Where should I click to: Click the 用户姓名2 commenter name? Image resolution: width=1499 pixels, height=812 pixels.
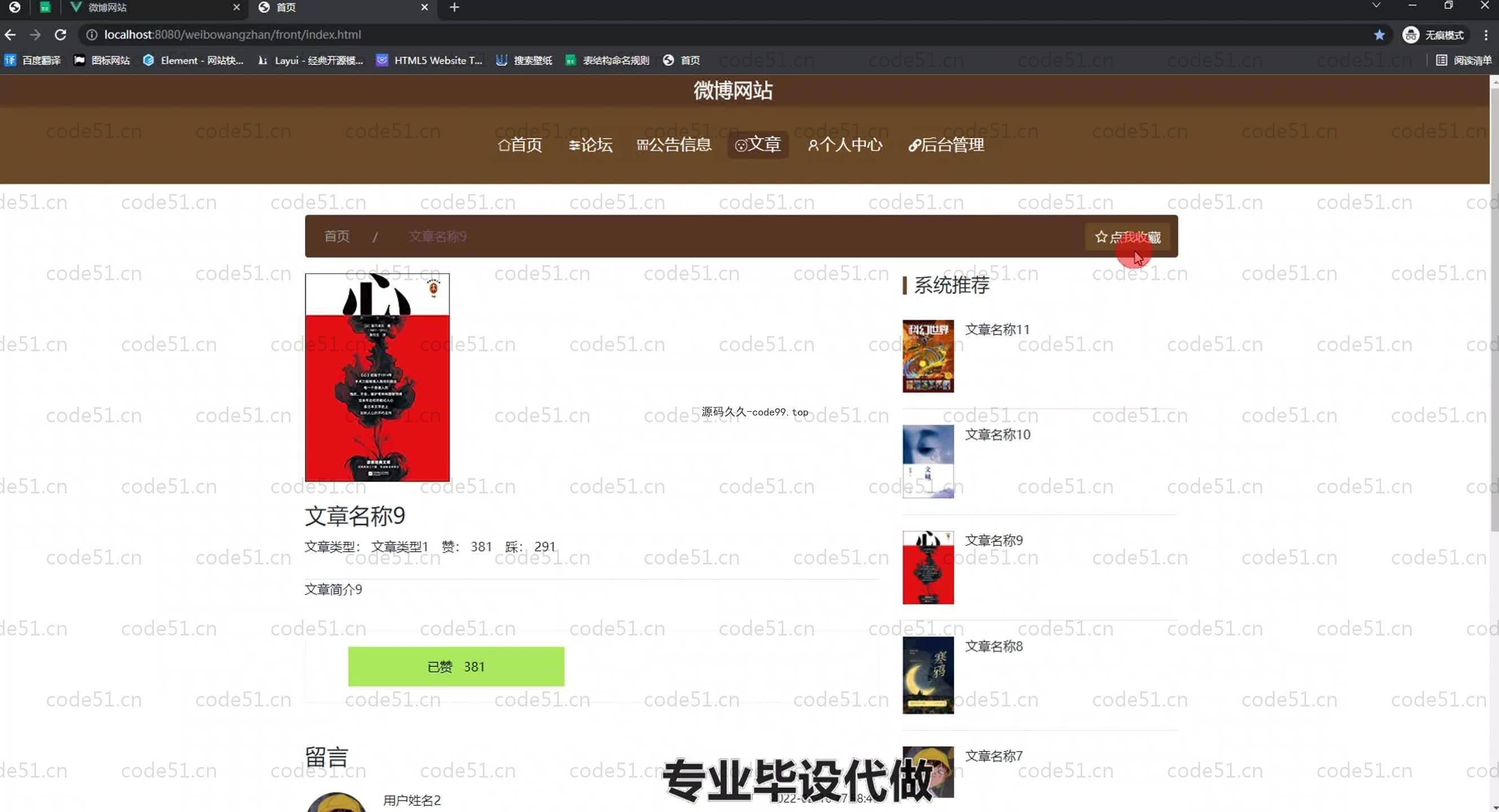[412, 800]
